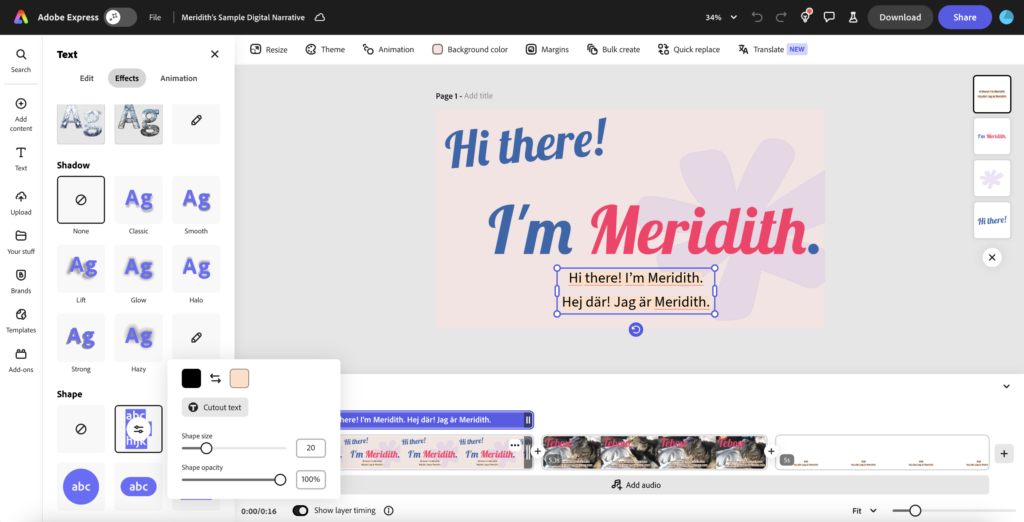Open the Brands panel in sidebar
Screen dimensions: 1024x522
click(21, 280)
